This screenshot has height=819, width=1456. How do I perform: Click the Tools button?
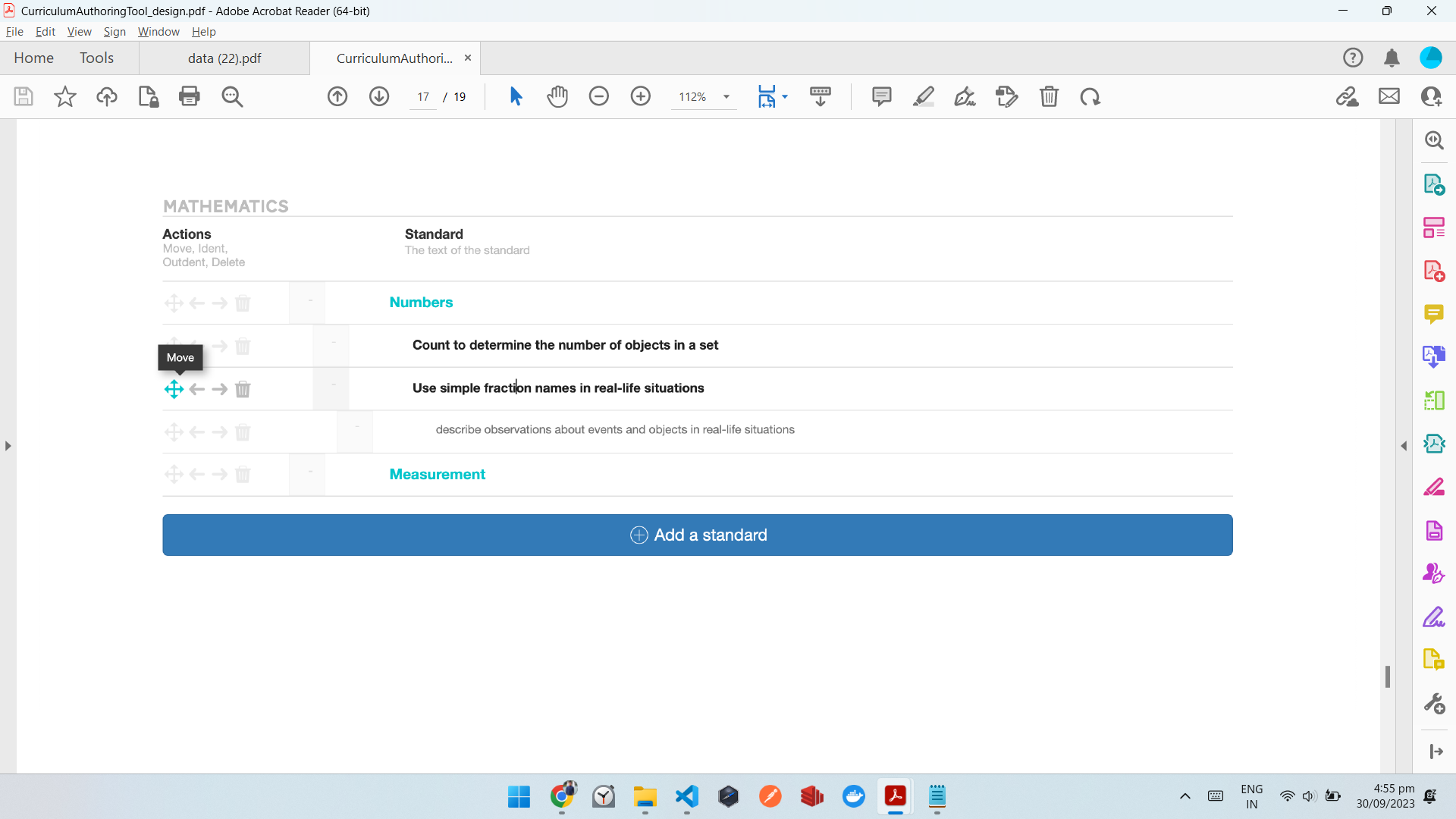[96, 58]
